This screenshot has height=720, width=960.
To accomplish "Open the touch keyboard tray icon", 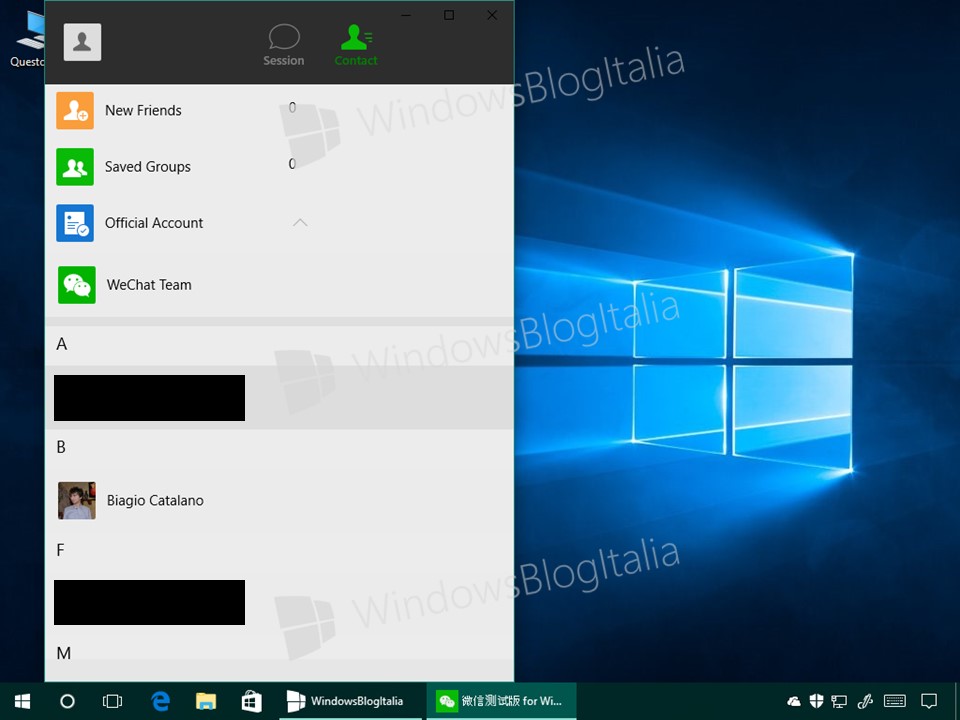I will 895,701.
